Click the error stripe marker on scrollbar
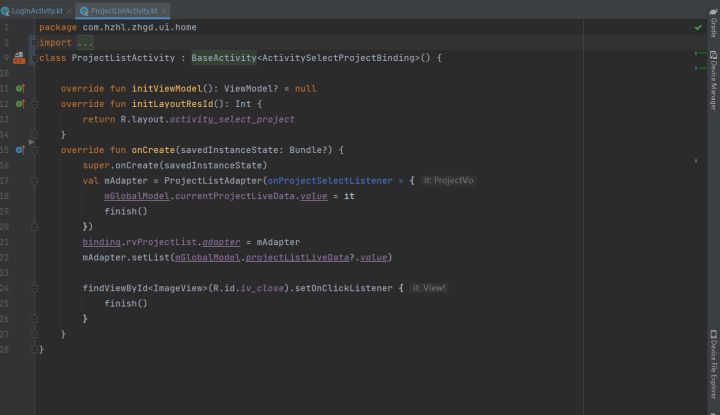The image size is (720, 415). (x=696, y=161)
